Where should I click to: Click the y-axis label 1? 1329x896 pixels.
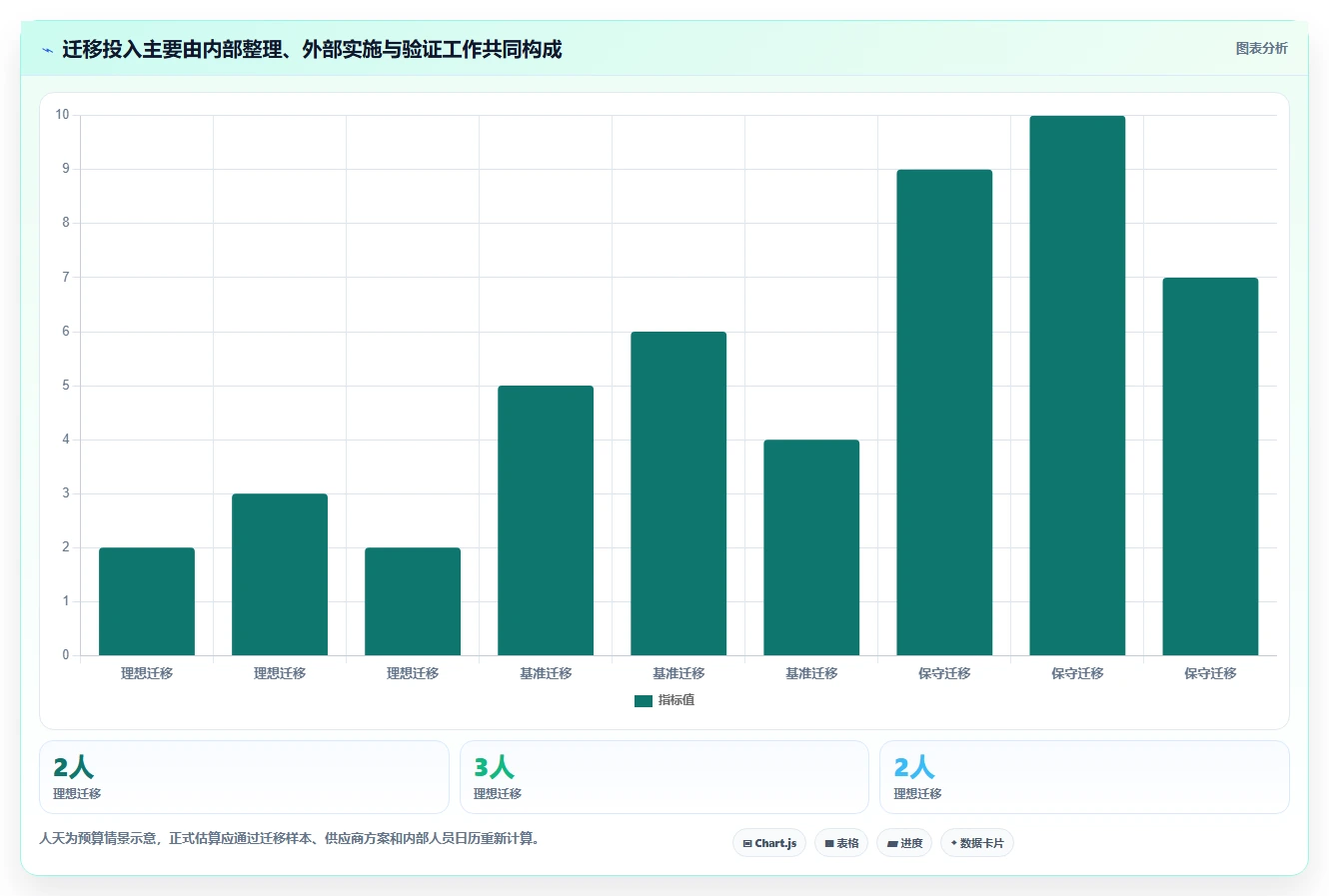(66, 601)
